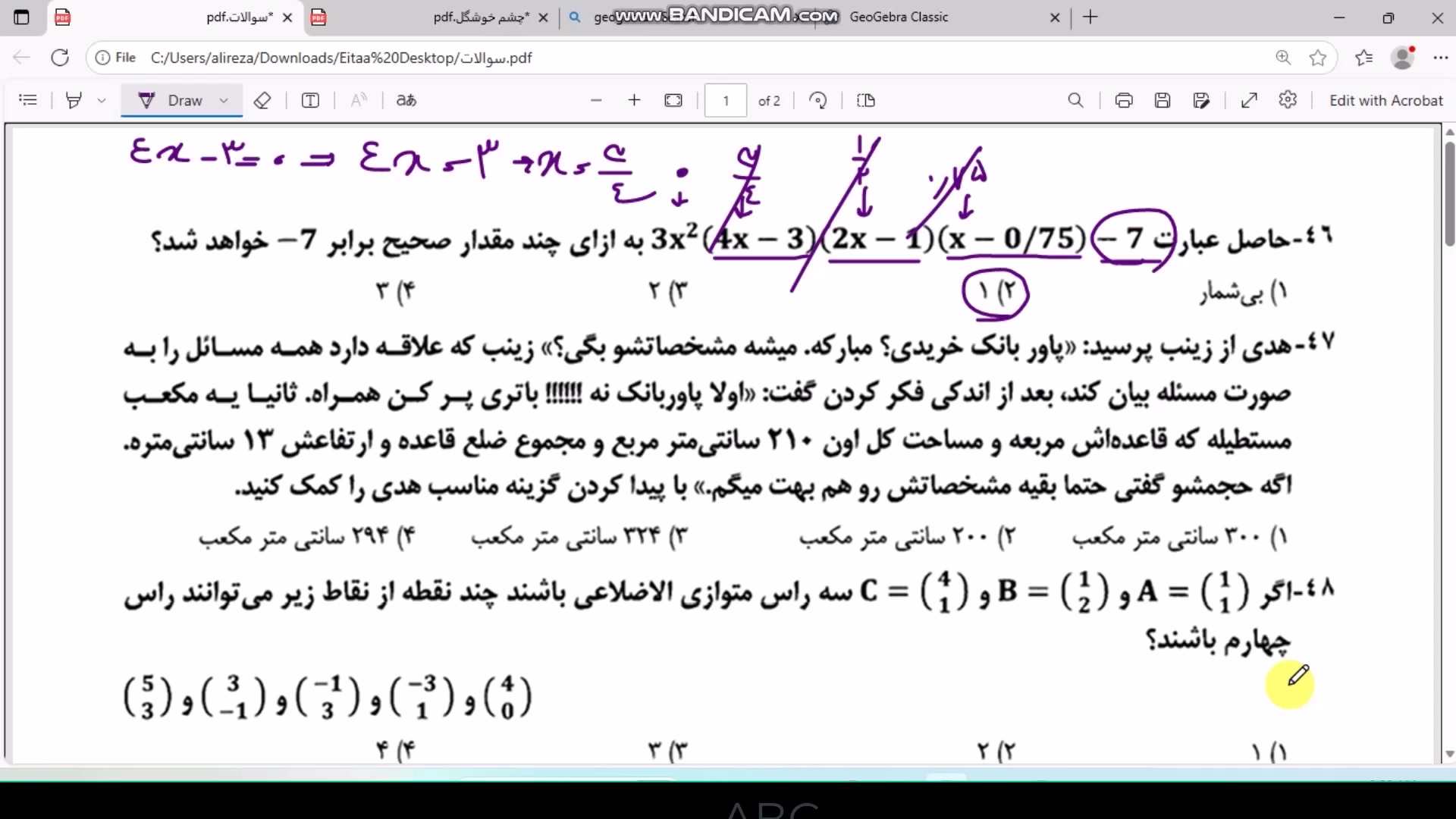Open the table of contents sidebar icon
Screen dimensions: 1456x819
28,100
